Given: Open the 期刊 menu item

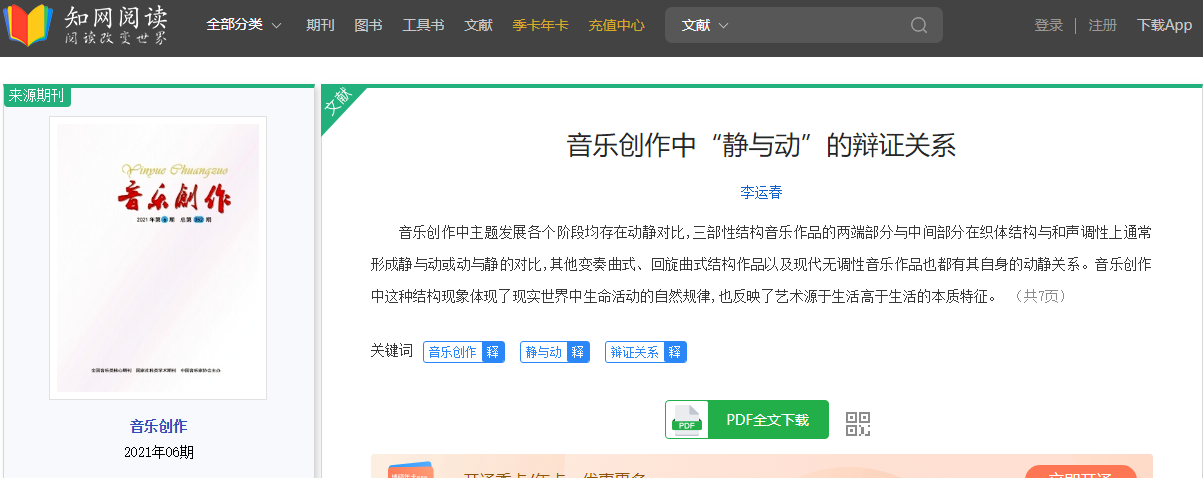Looking at the screenshot, I should [x=320, y=25].
